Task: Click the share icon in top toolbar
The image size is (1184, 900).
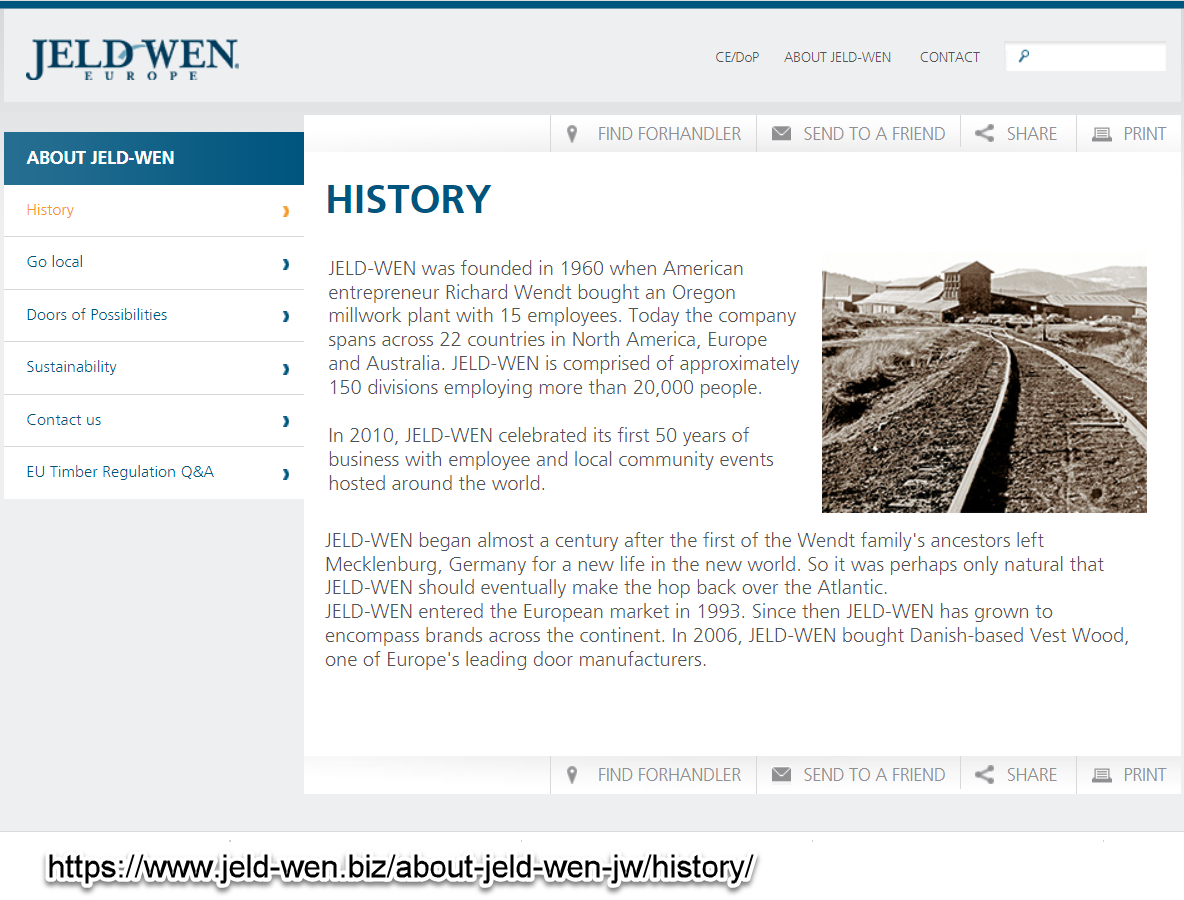Action: click(x=984, y=134)
